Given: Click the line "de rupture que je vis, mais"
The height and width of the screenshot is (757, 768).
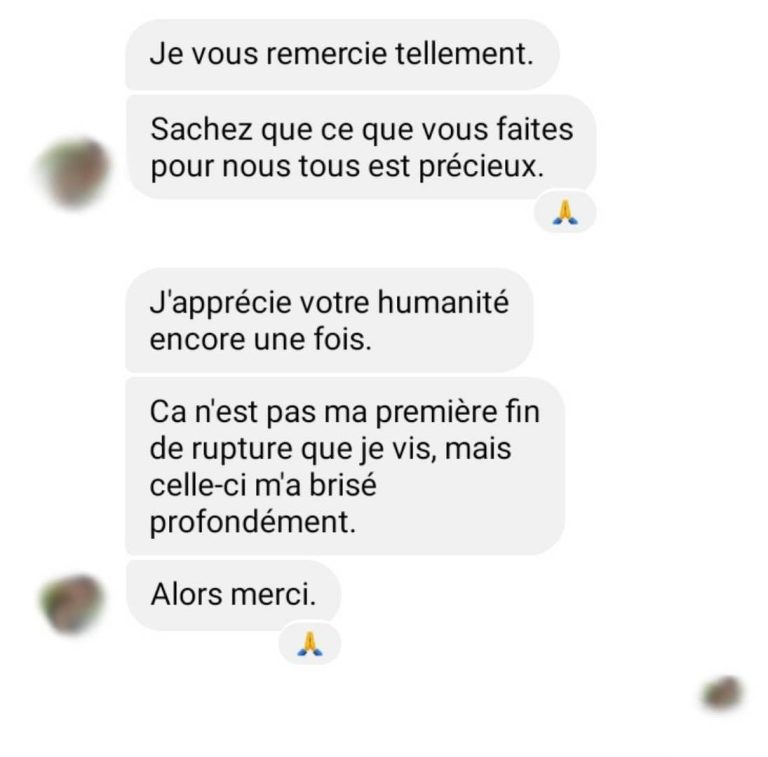Looking at the screenshot, I should (x=331, y=449).
